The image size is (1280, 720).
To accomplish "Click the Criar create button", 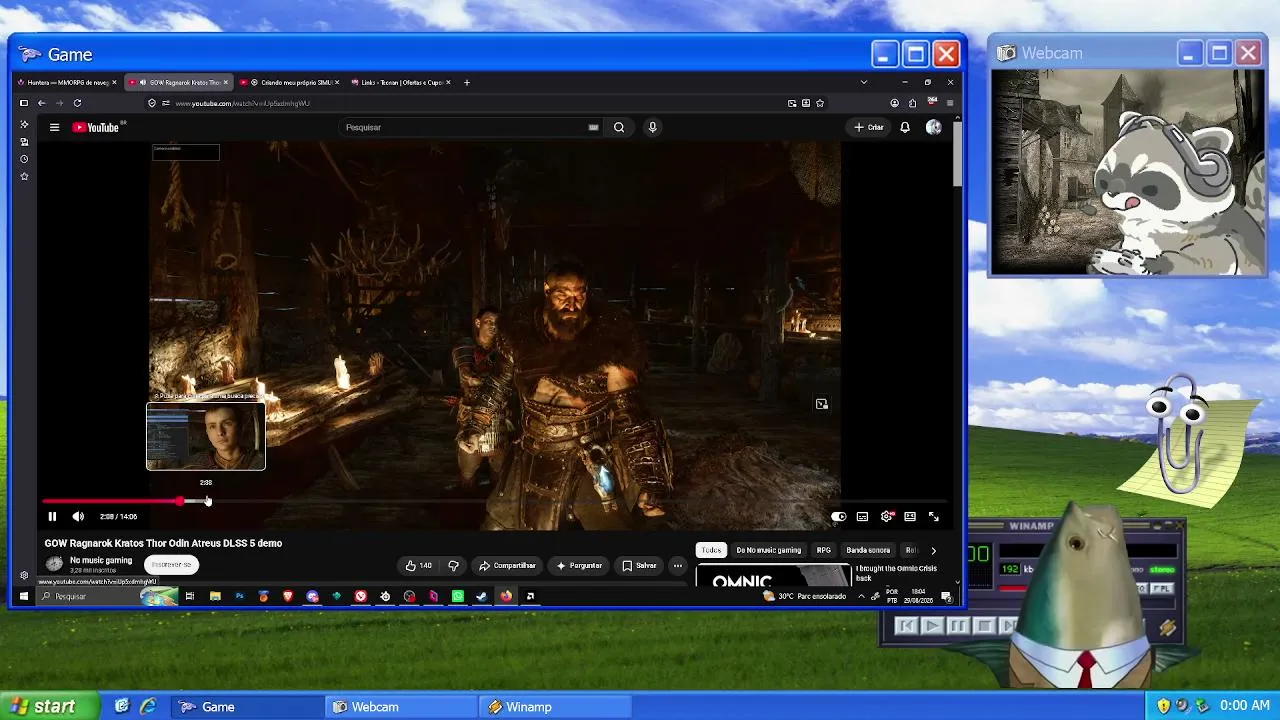I will click(x=868, y=127).
